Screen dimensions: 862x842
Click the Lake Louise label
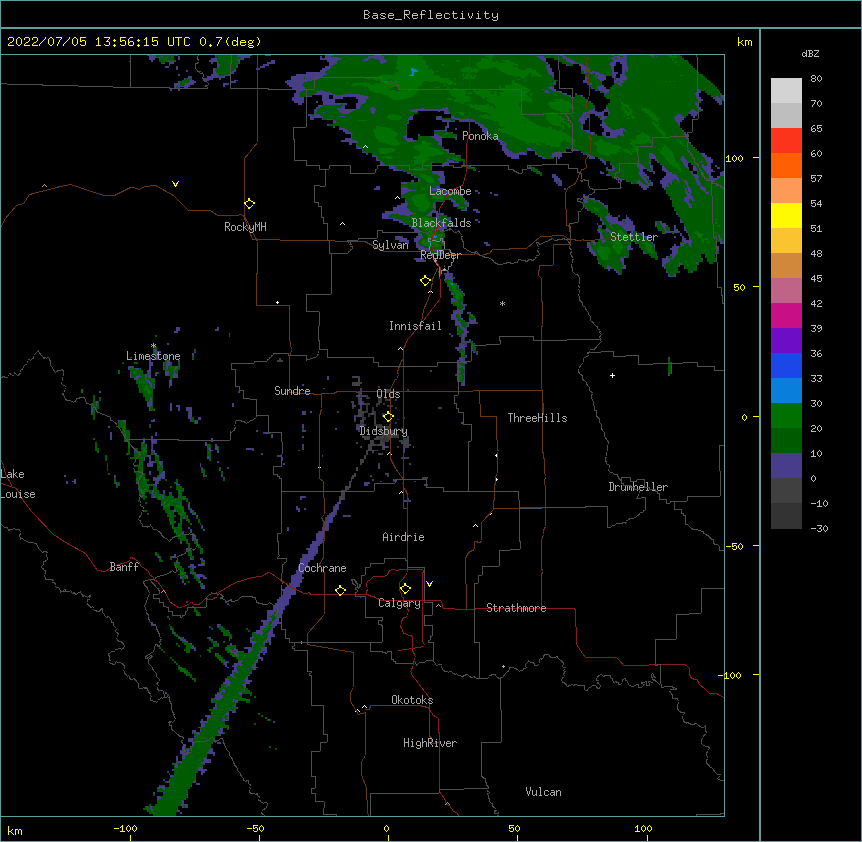16,484
